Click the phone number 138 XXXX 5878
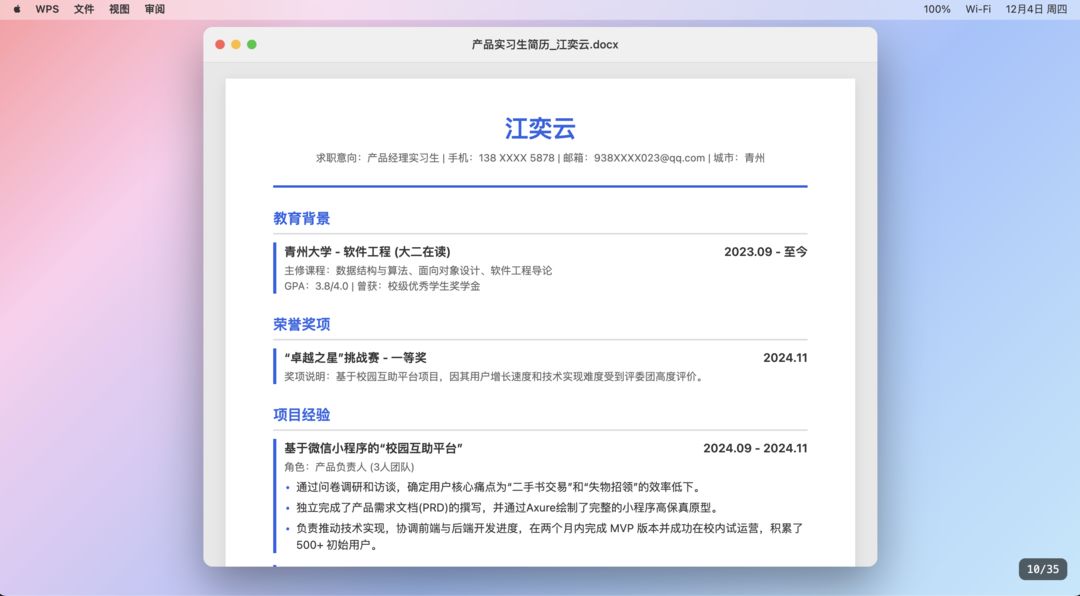Image resolution: width=1080 pixels, height=596 pixels. [x=517, y=157]
